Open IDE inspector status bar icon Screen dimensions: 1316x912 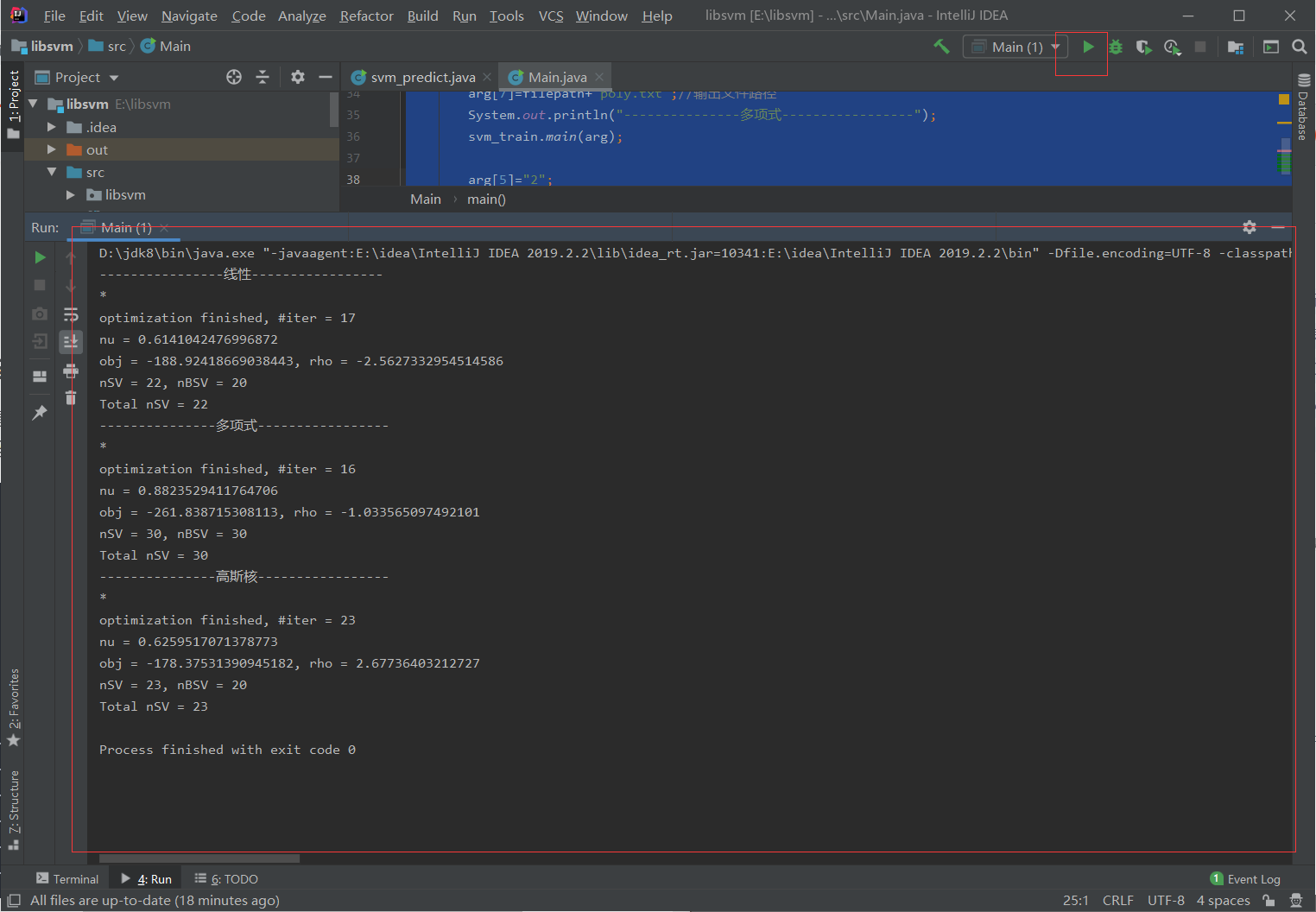click(1296, 900)
